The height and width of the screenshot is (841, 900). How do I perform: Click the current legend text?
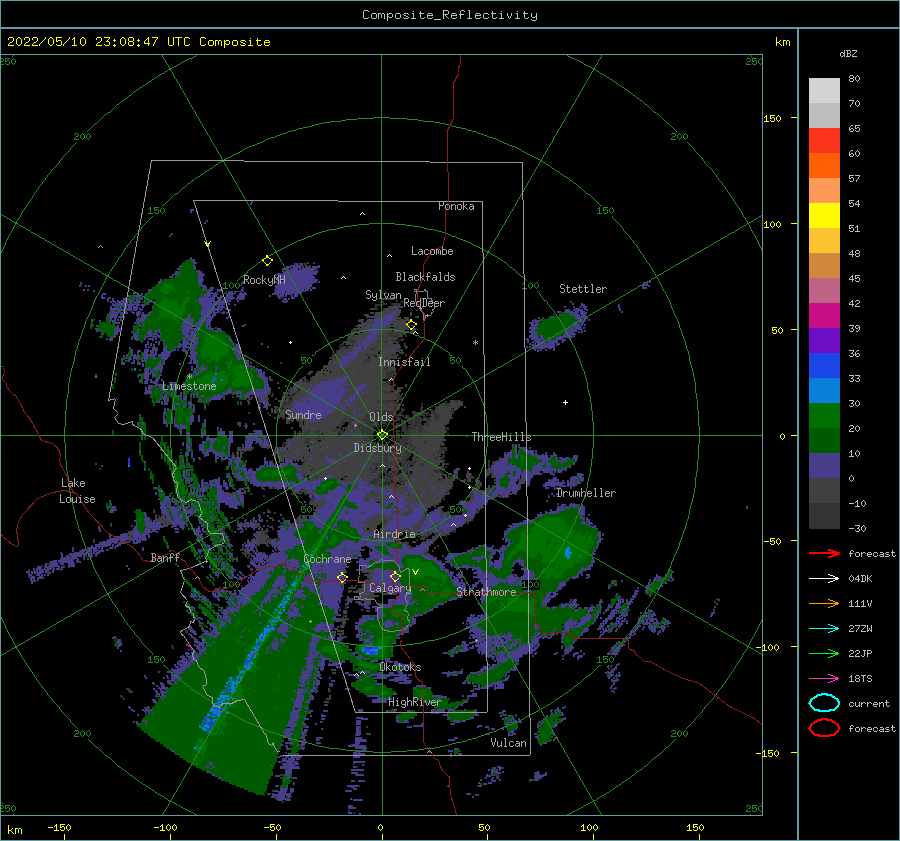coord(869,703)
